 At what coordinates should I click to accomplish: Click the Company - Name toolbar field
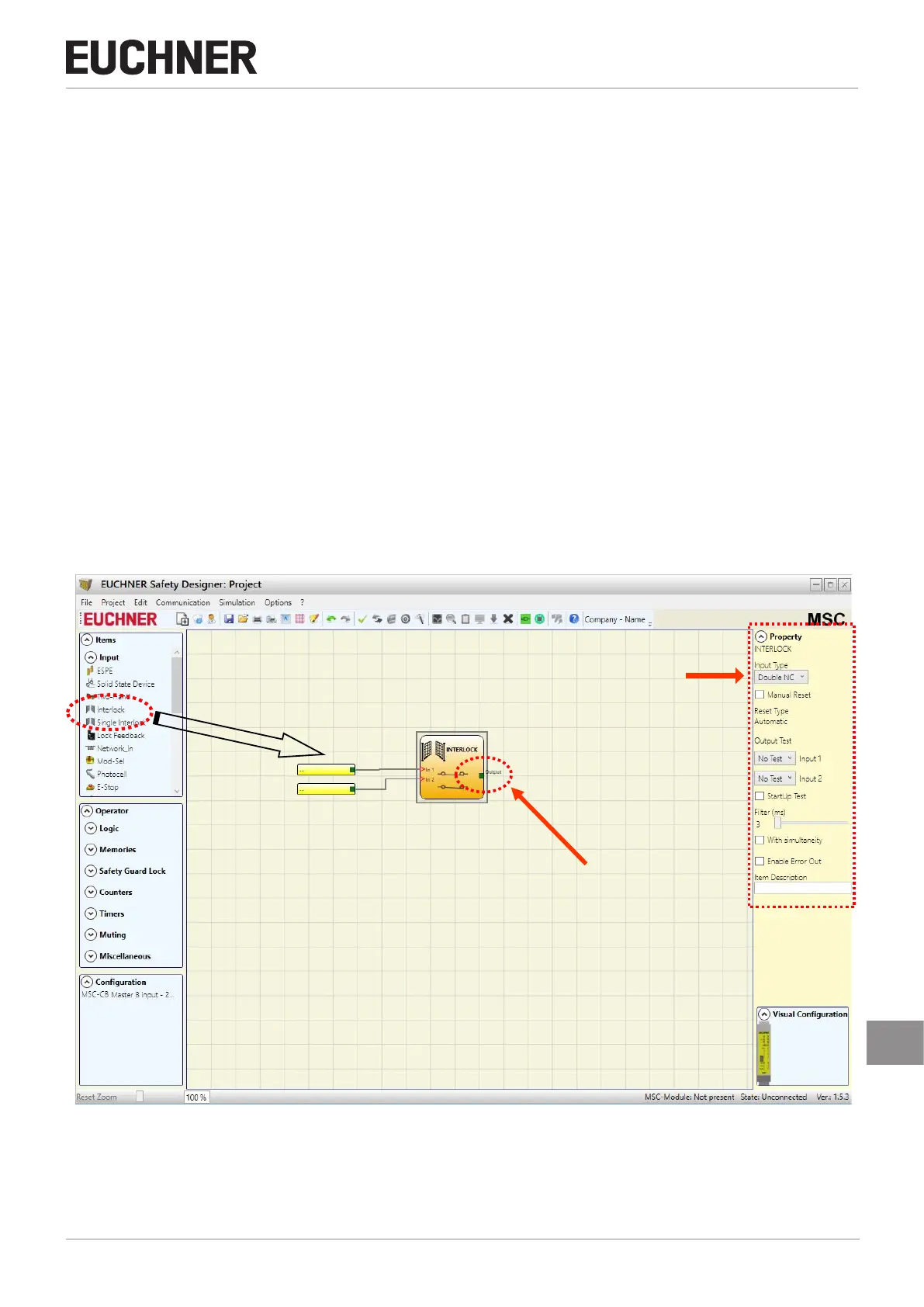pos(617,619)
